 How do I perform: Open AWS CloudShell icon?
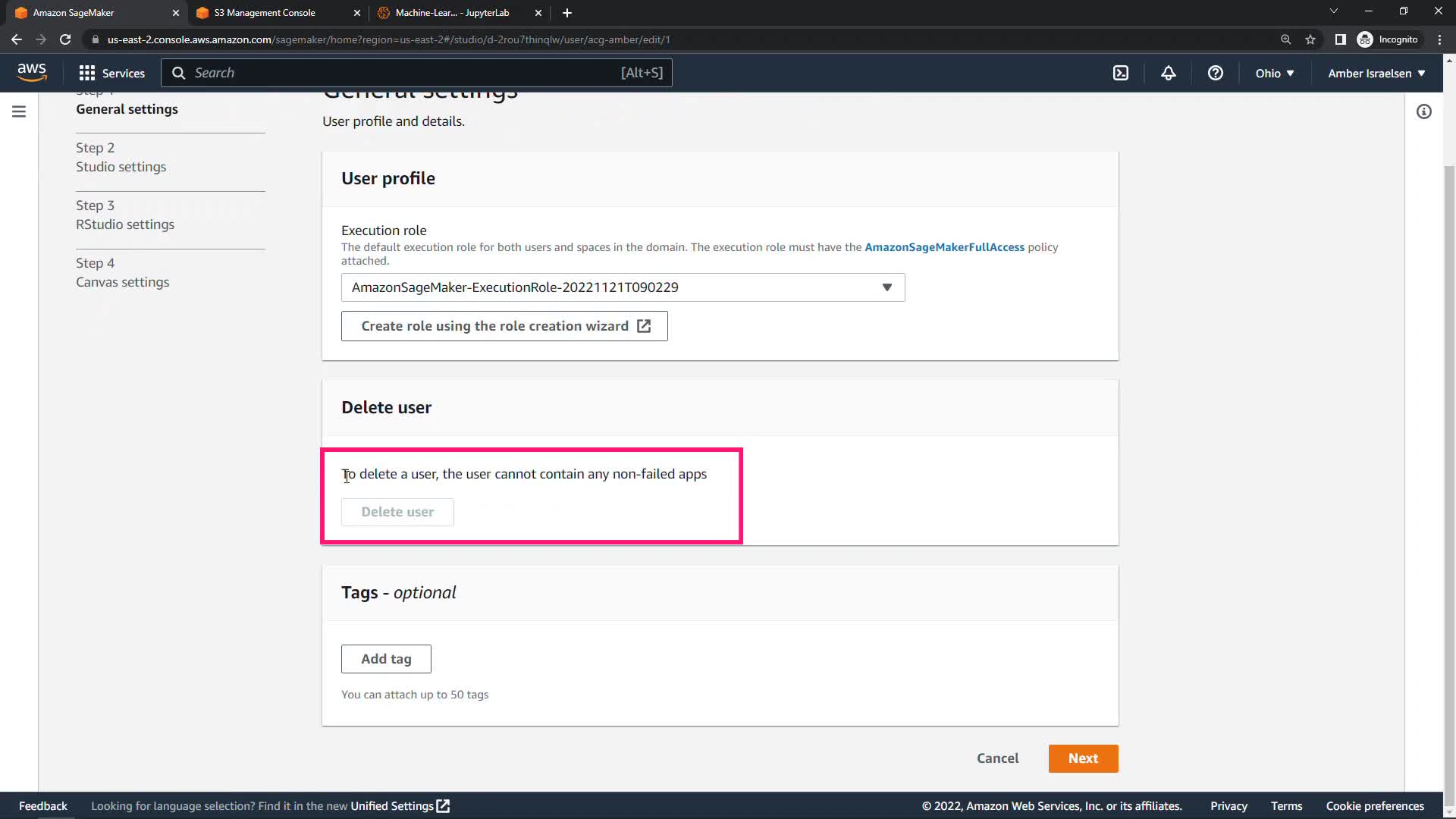pos(1120,73)
